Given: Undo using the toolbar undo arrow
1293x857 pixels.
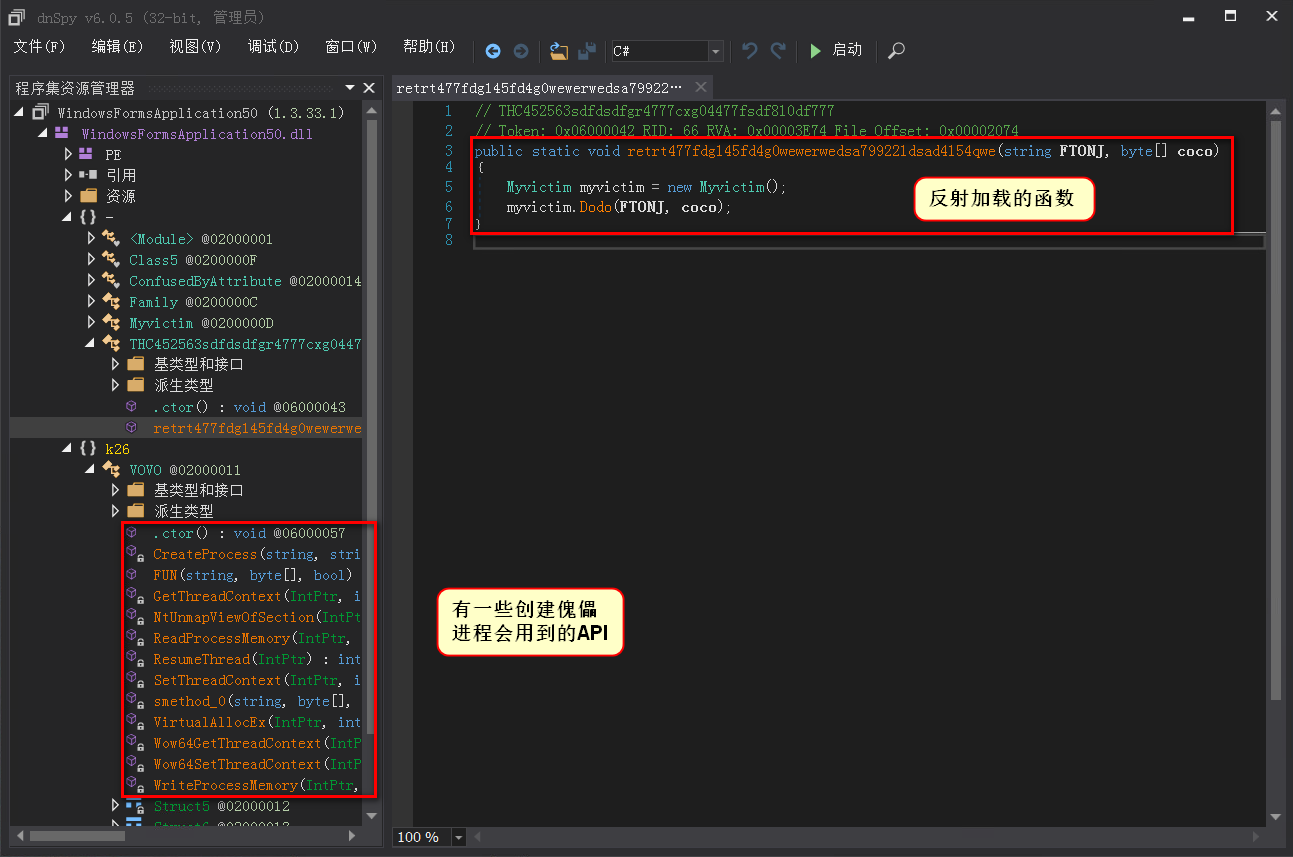Looking at the screenshot, I should [x=749, y=50].
